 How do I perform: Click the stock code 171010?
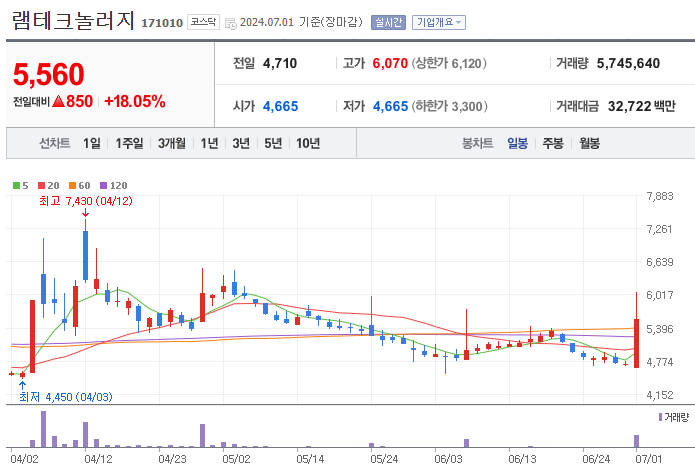pos(162,23)
